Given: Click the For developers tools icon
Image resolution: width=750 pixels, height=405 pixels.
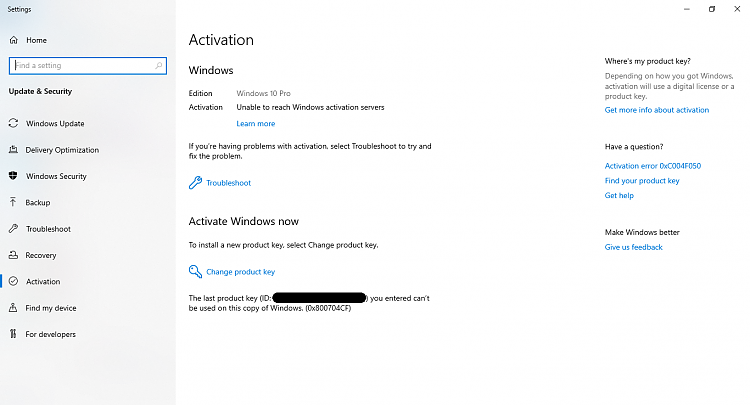Looking at the screenshot, I should [13, 334].
